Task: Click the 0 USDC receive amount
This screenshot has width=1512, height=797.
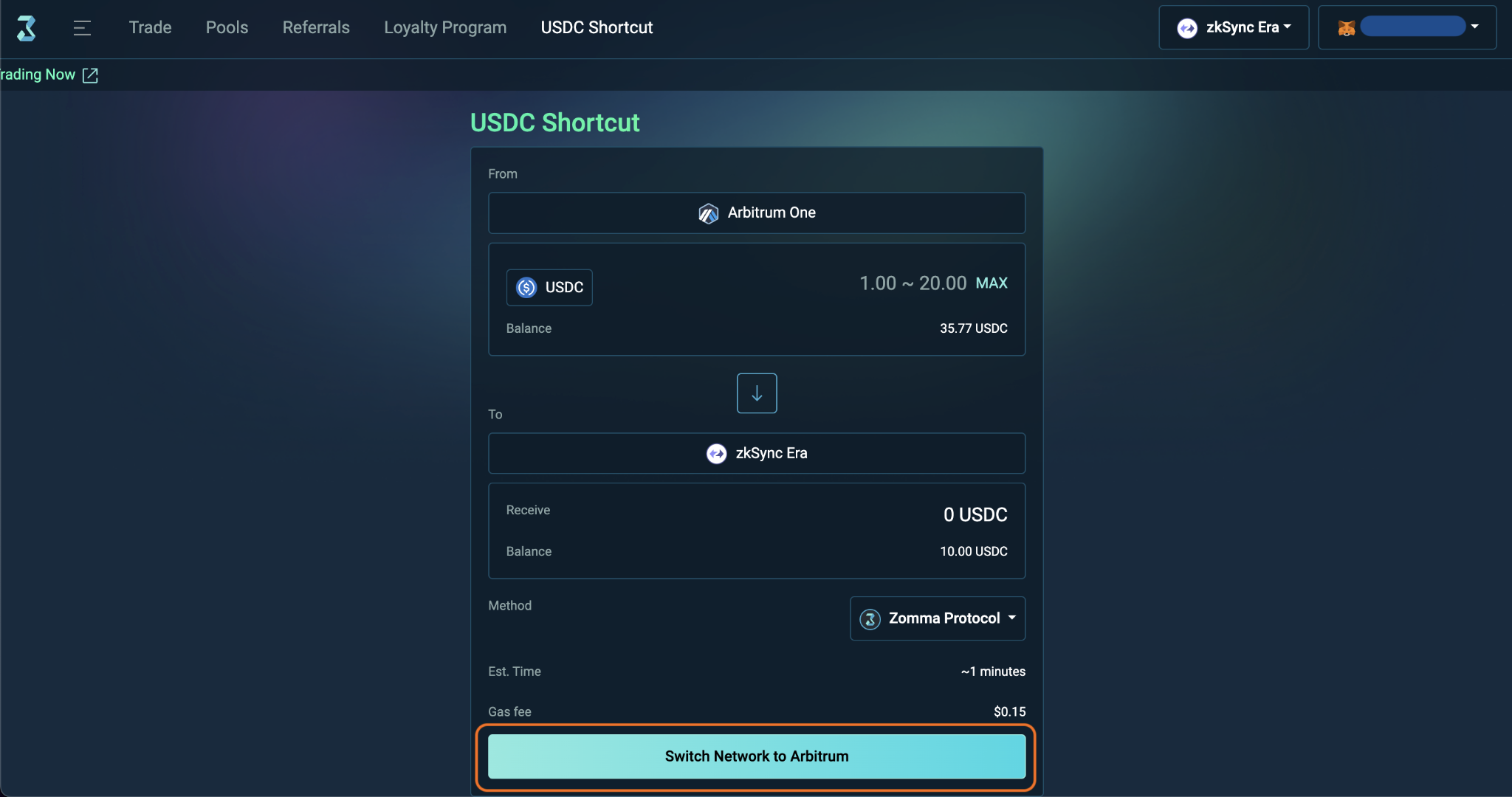Action: pyautogui.click(x=975, y=514)
